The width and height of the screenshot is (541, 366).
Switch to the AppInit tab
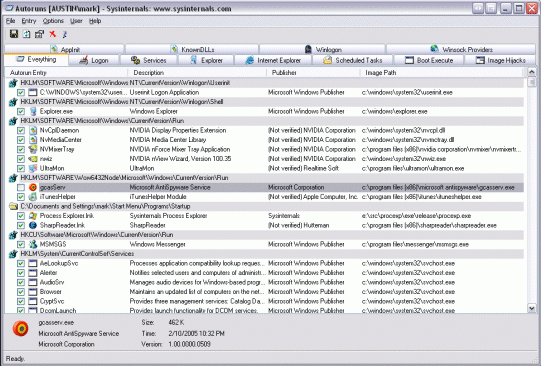65,49
